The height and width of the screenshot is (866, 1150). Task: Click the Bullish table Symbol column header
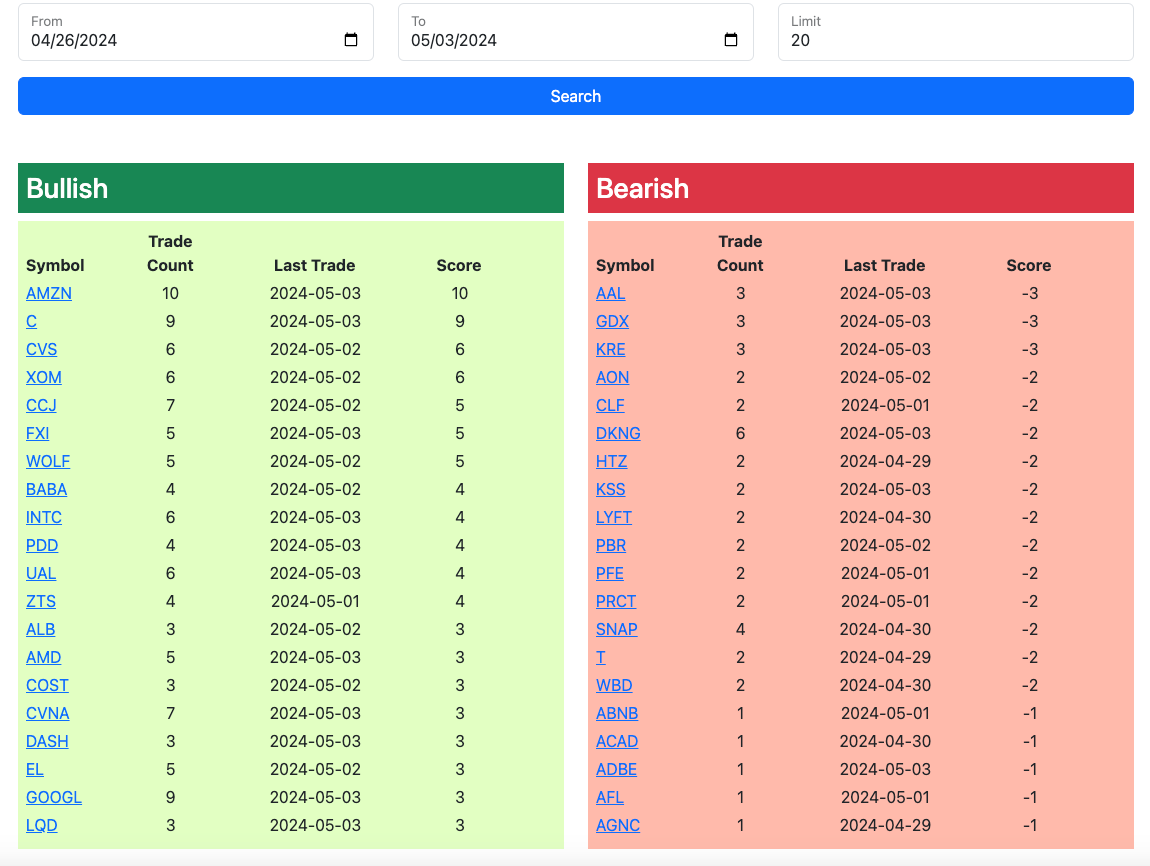(55, 265)
